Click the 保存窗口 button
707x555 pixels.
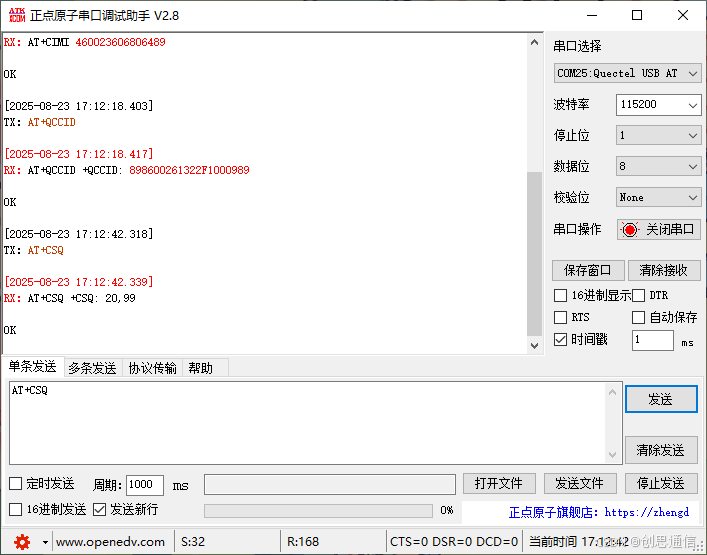tap(588, 271)
